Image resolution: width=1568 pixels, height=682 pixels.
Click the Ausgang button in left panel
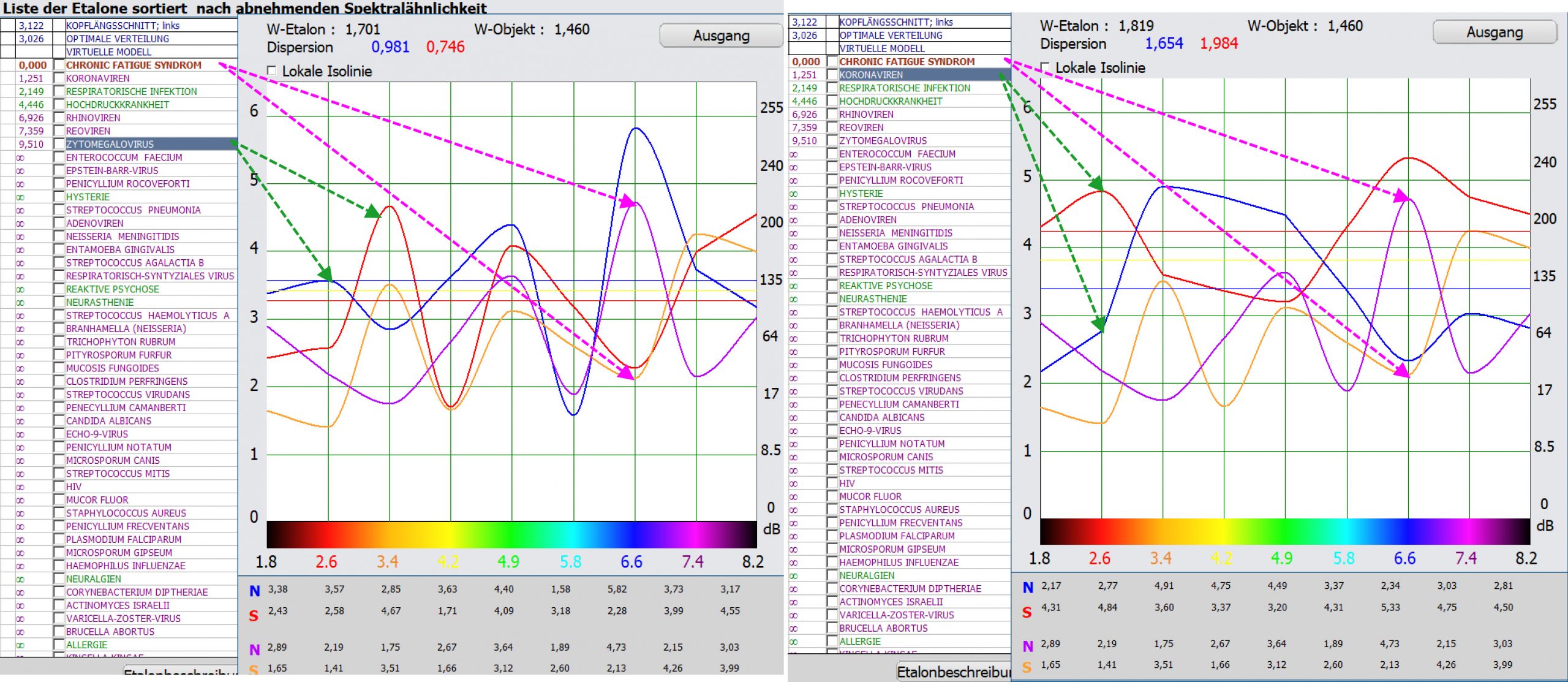(721, 36)
